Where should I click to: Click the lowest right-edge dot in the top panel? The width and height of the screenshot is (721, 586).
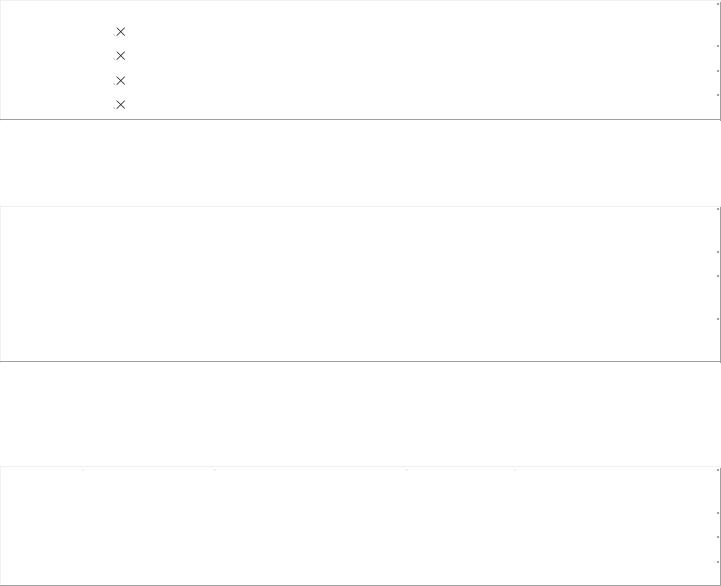718,95
